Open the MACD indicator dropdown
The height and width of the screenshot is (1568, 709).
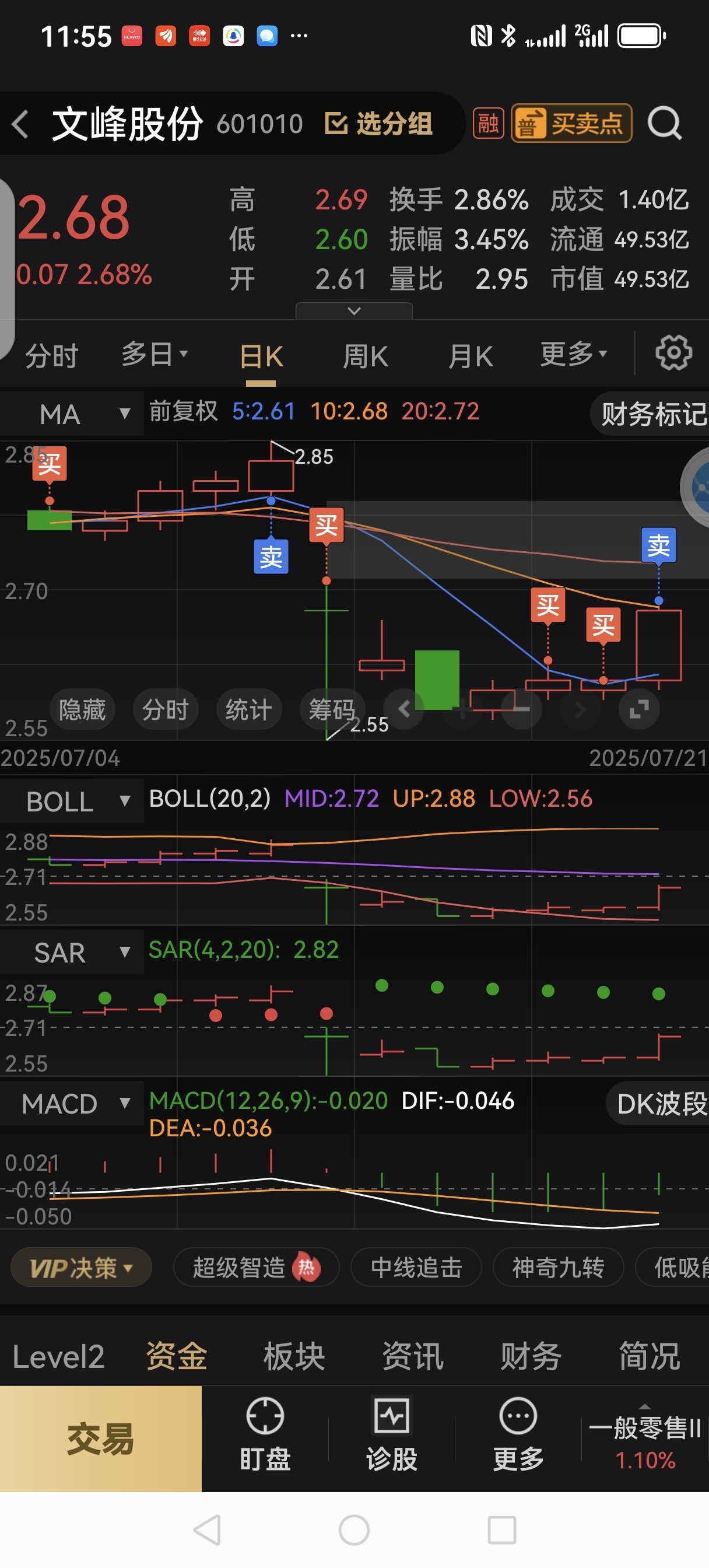[72, 1103]
